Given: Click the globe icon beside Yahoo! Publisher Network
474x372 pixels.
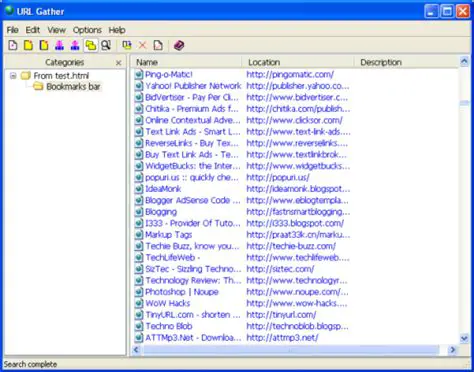Looking at the screenshot, I should 139,86.
